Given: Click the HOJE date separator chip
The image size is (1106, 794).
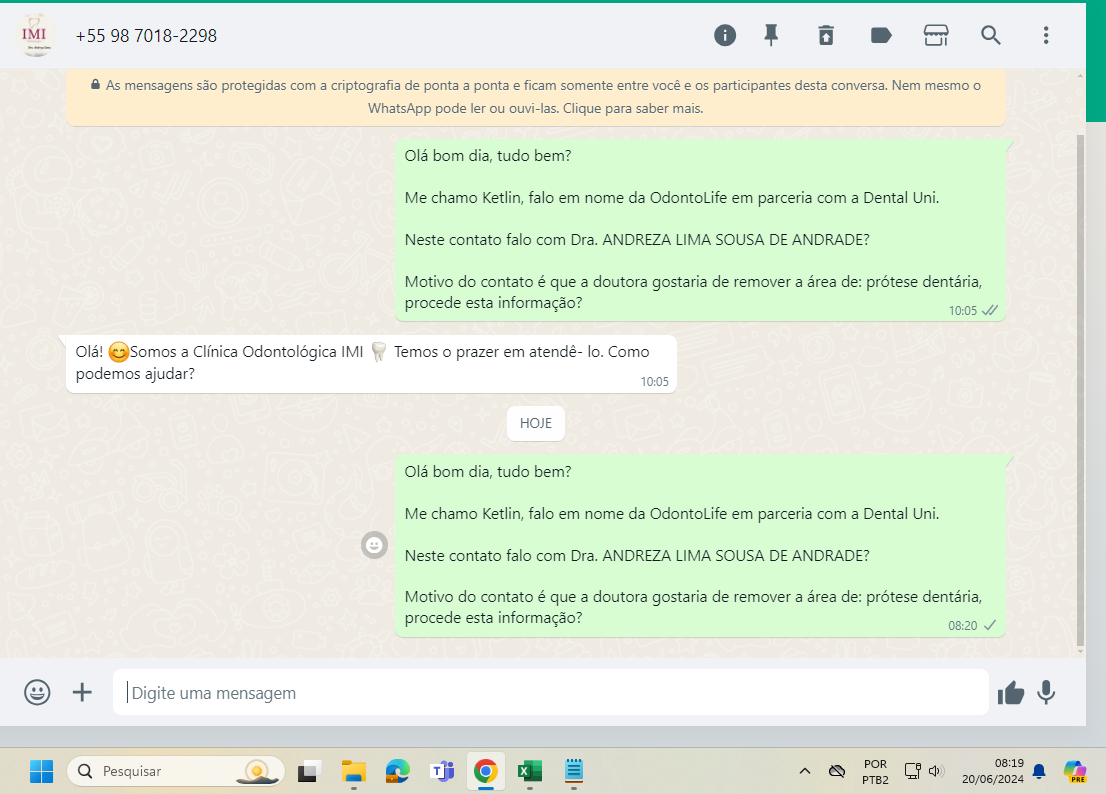Looking at the screenshot, I should tap(535, 423).
